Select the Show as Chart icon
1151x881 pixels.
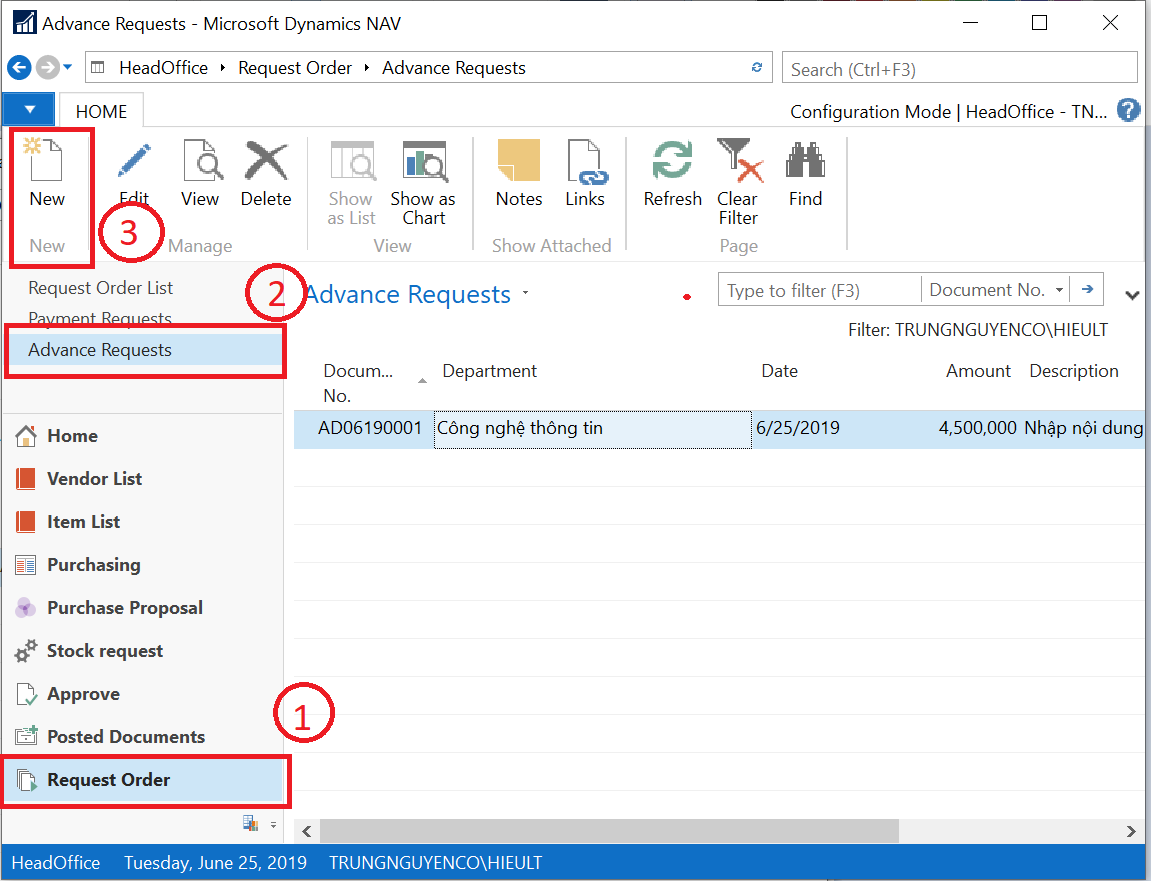[424, 160]
